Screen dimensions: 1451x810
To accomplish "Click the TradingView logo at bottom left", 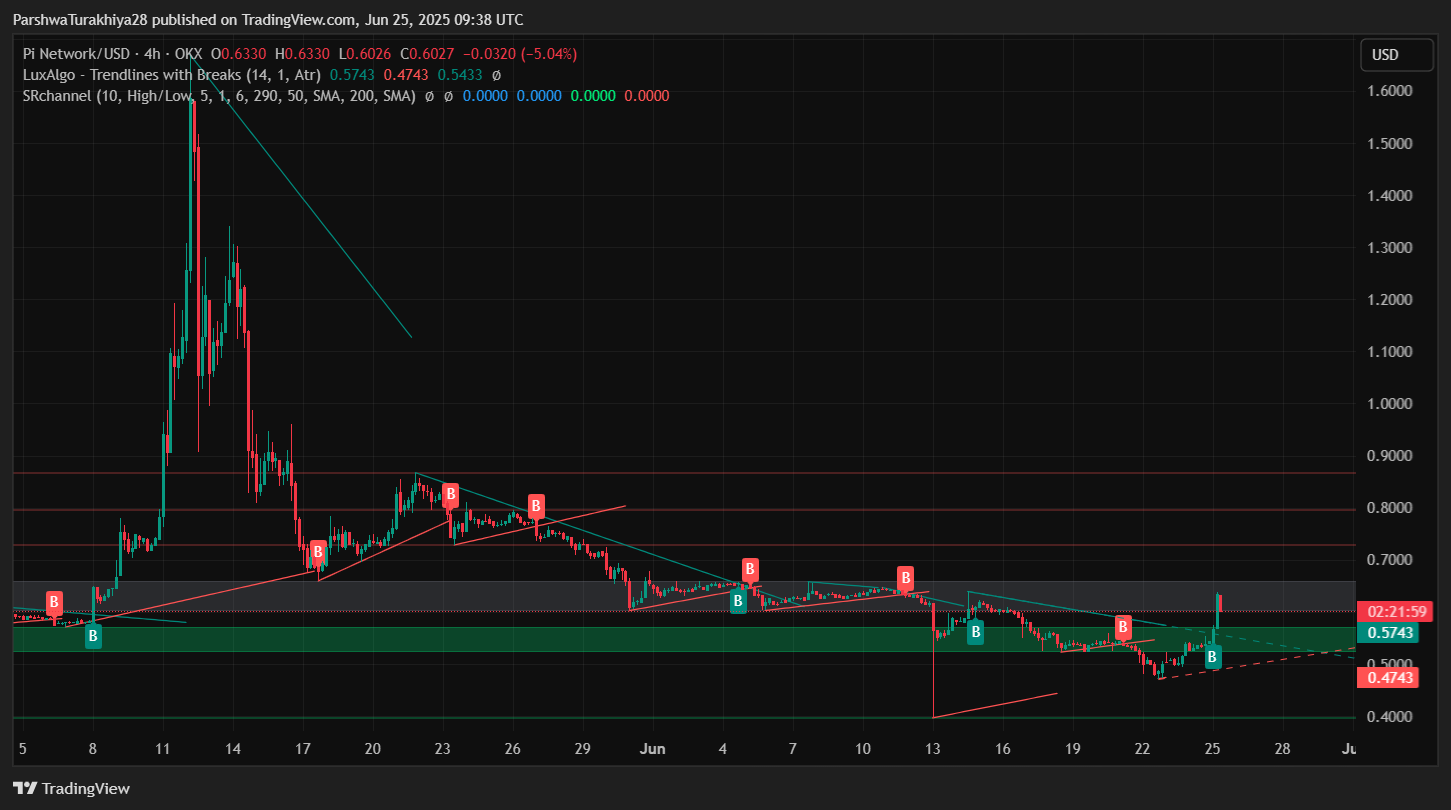I will click(x=71, y=788).
